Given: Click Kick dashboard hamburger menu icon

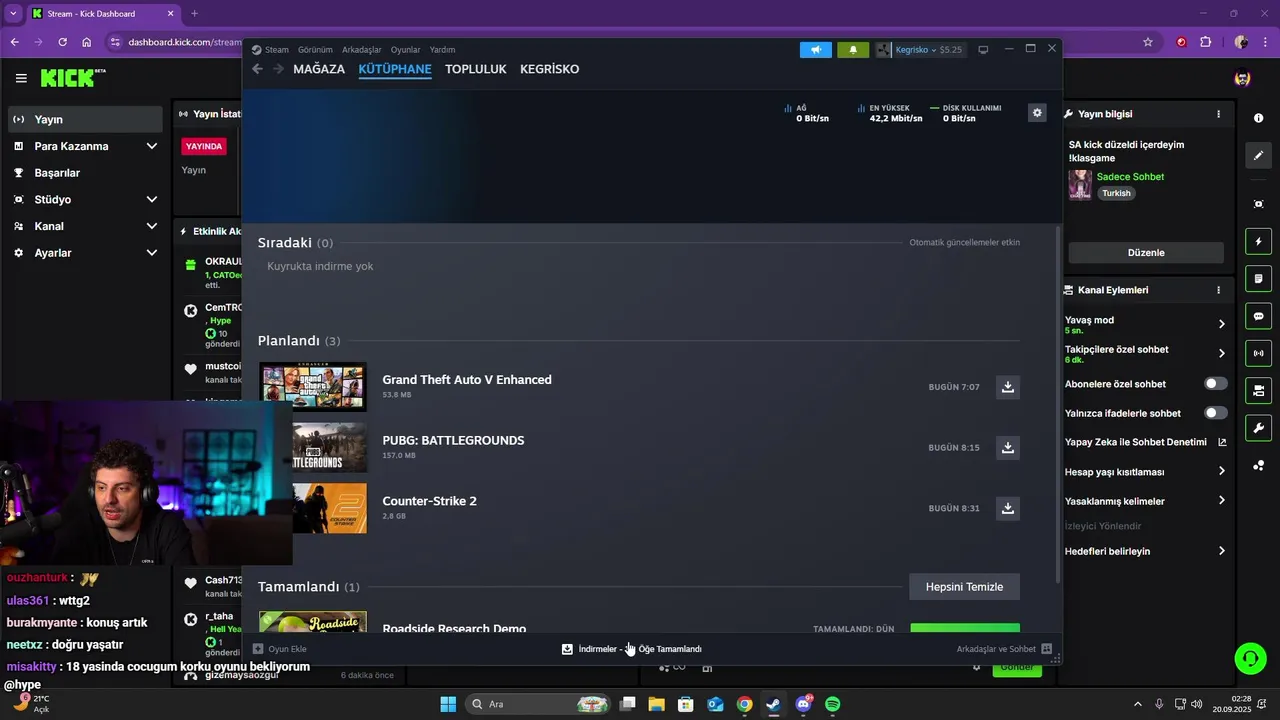Looking at the screenshot, I should click(21, 78).
